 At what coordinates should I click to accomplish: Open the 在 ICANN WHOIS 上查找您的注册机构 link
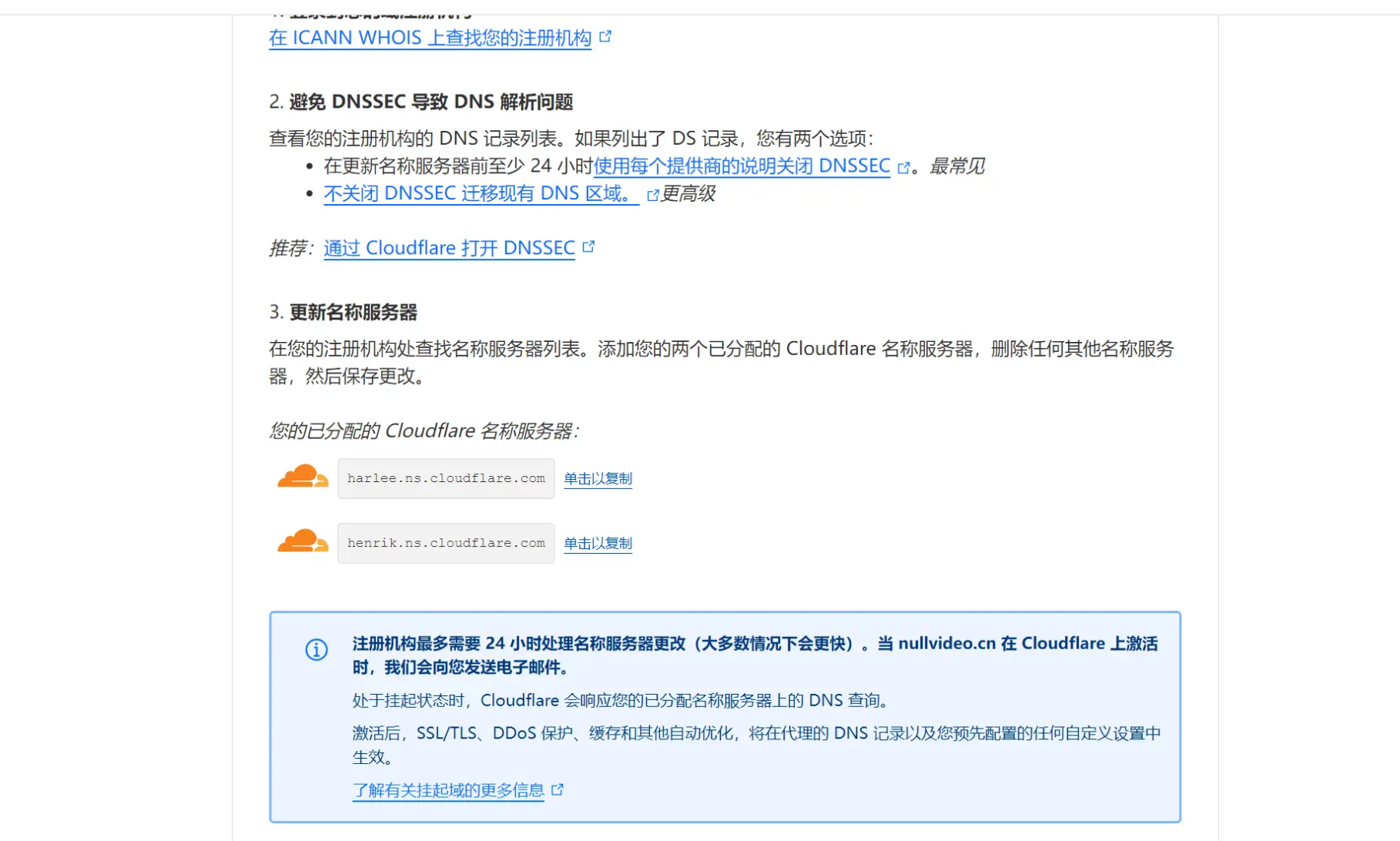tap(430, 38)
